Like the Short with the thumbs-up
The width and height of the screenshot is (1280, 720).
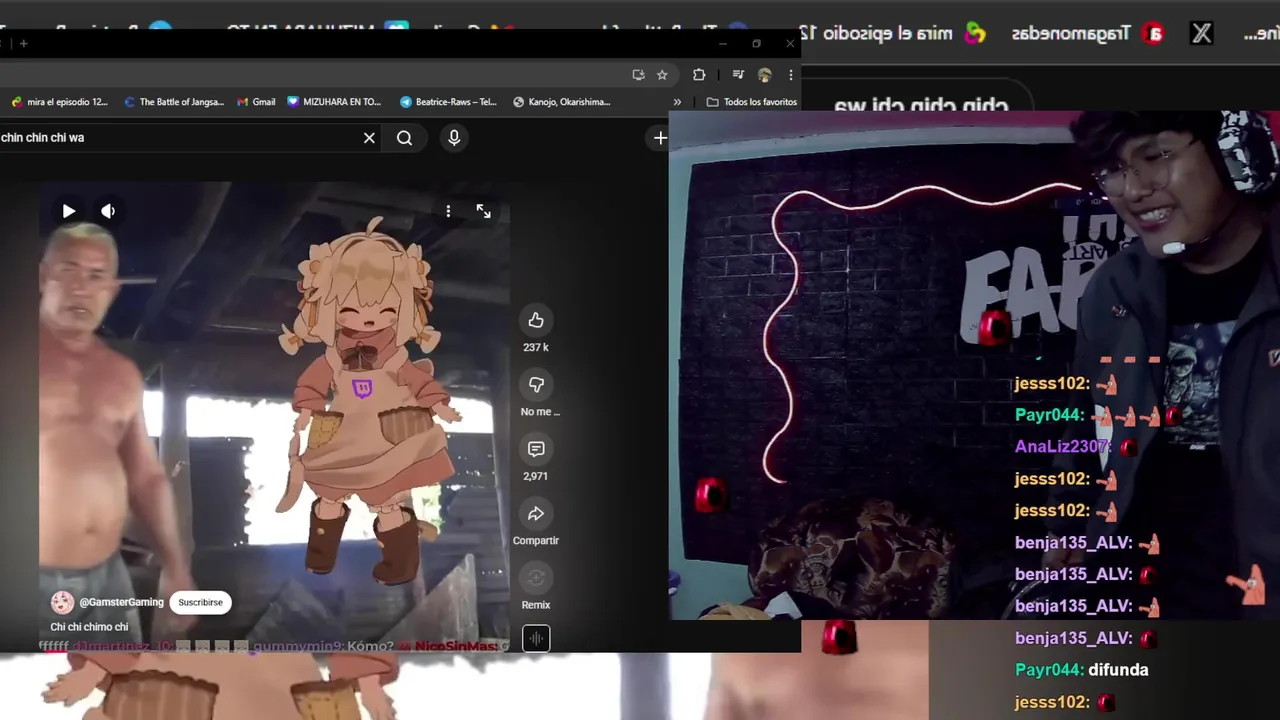coord(536,320)
